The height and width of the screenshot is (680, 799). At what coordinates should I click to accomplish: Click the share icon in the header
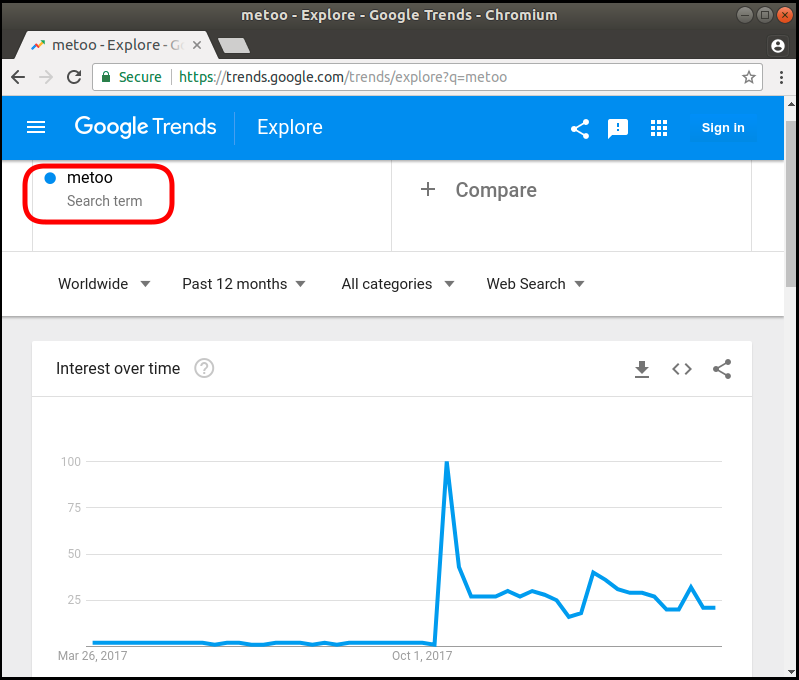tap(580, 128)
